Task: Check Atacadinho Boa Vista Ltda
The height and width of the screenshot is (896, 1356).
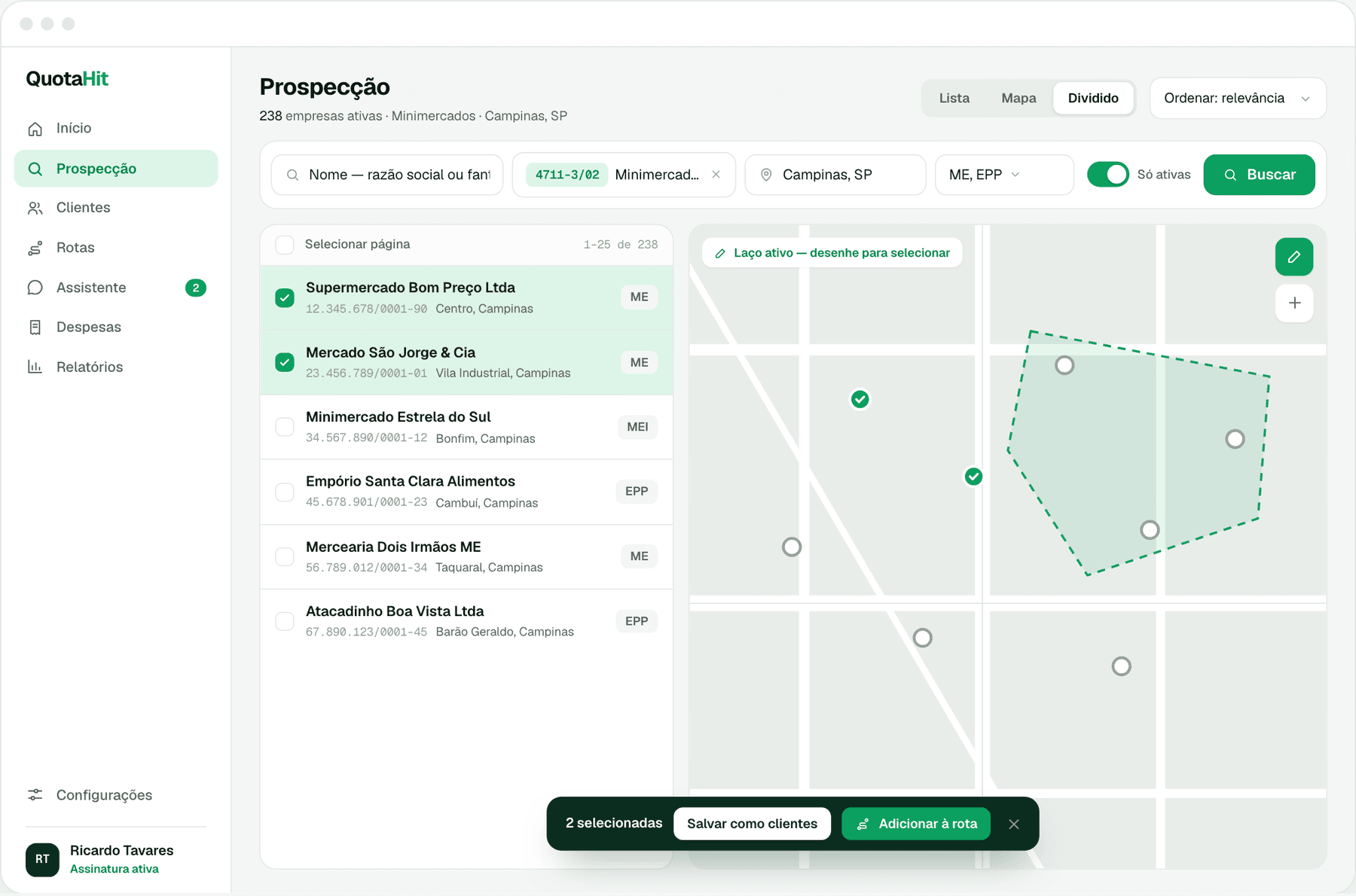Action: [285, 621]
